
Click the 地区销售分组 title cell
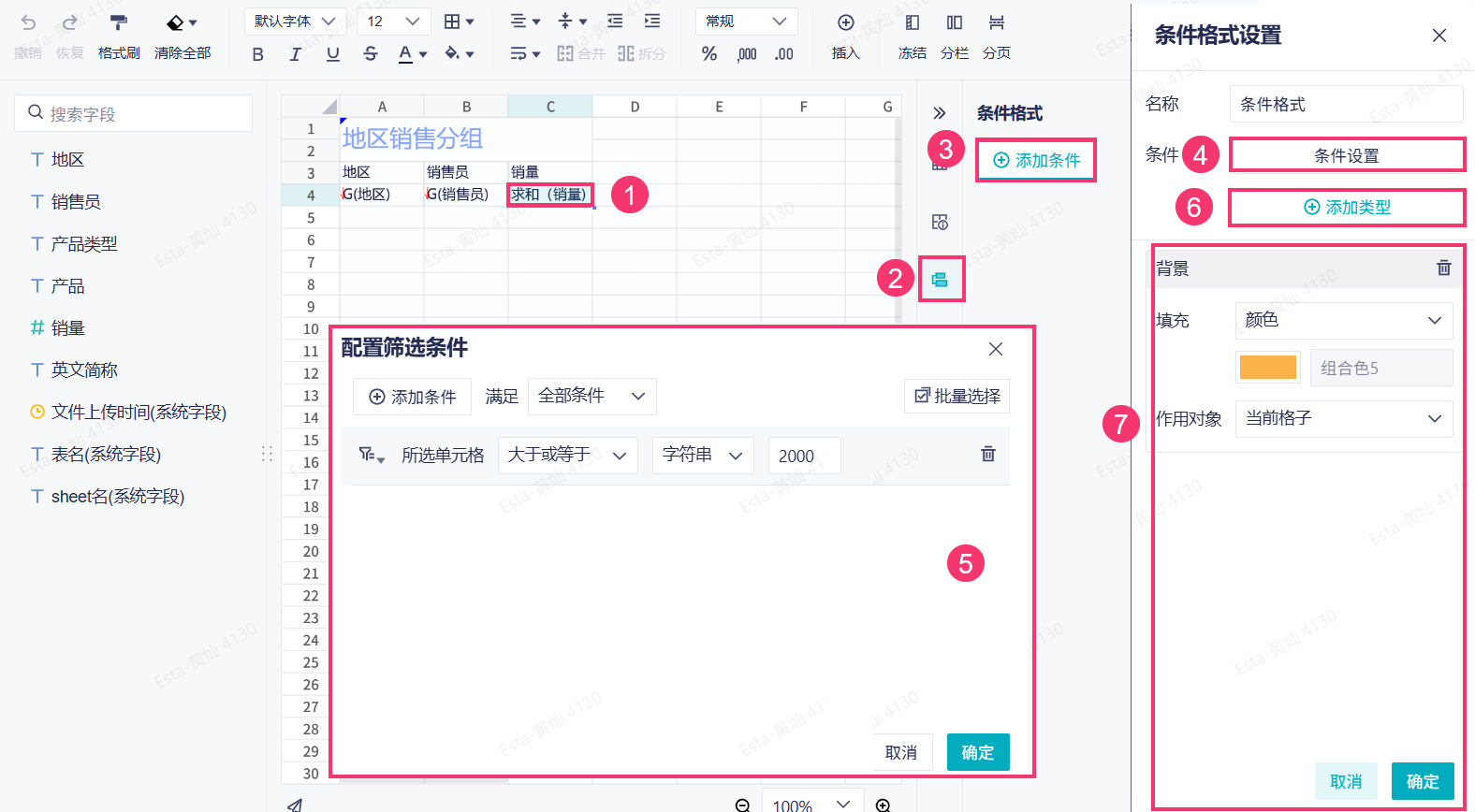click(x=466, y=138)
